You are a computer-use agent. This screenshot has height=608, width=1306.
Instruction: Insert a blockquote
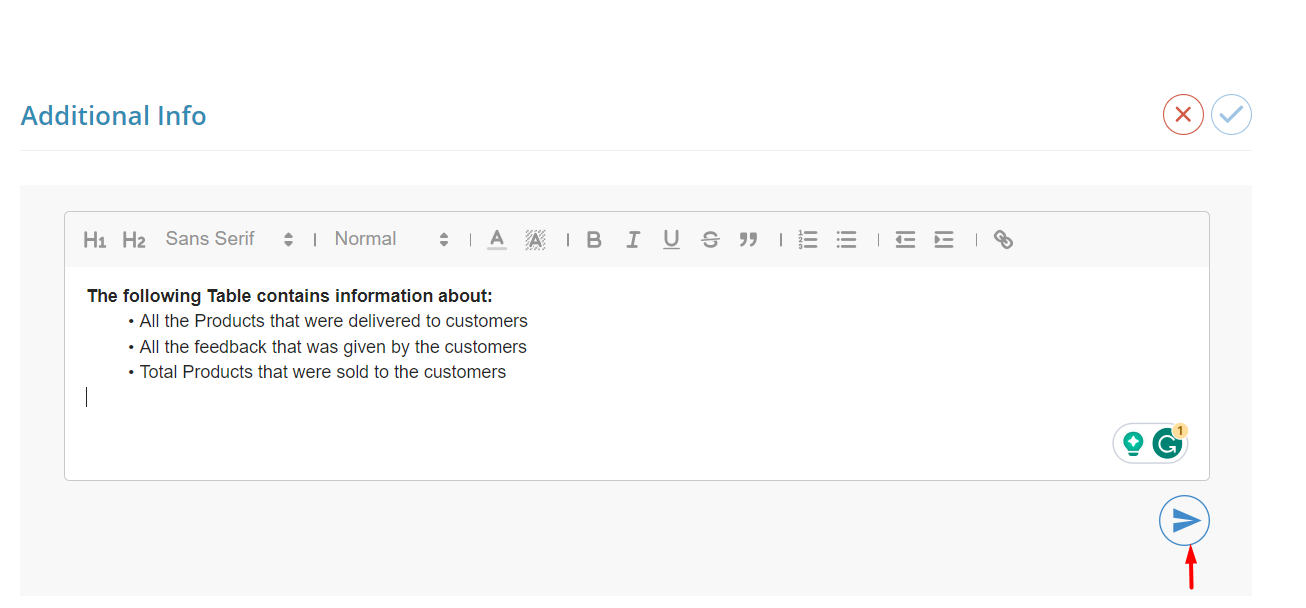coord(748,240)
